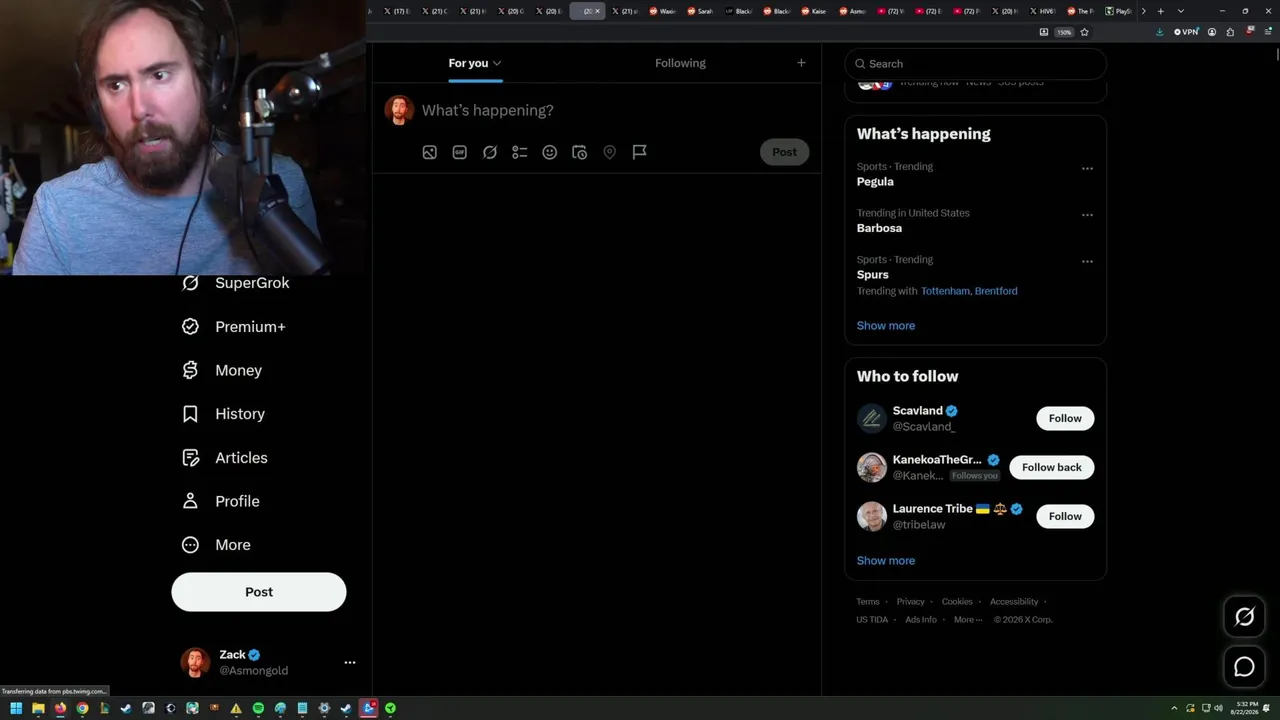Open the Terms footer link
1280x720 pixels.
tap(868, 602)
